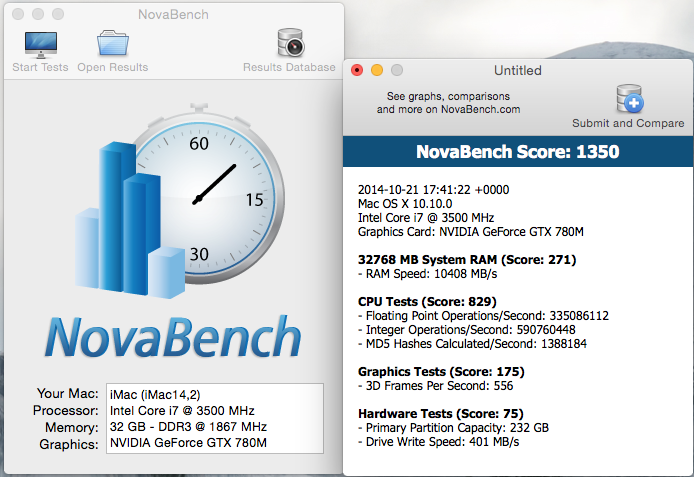694x477 pixels.
Task: Click 'NVIDIA GeForce GTX 780M' in info box
Action: [188, 442]
